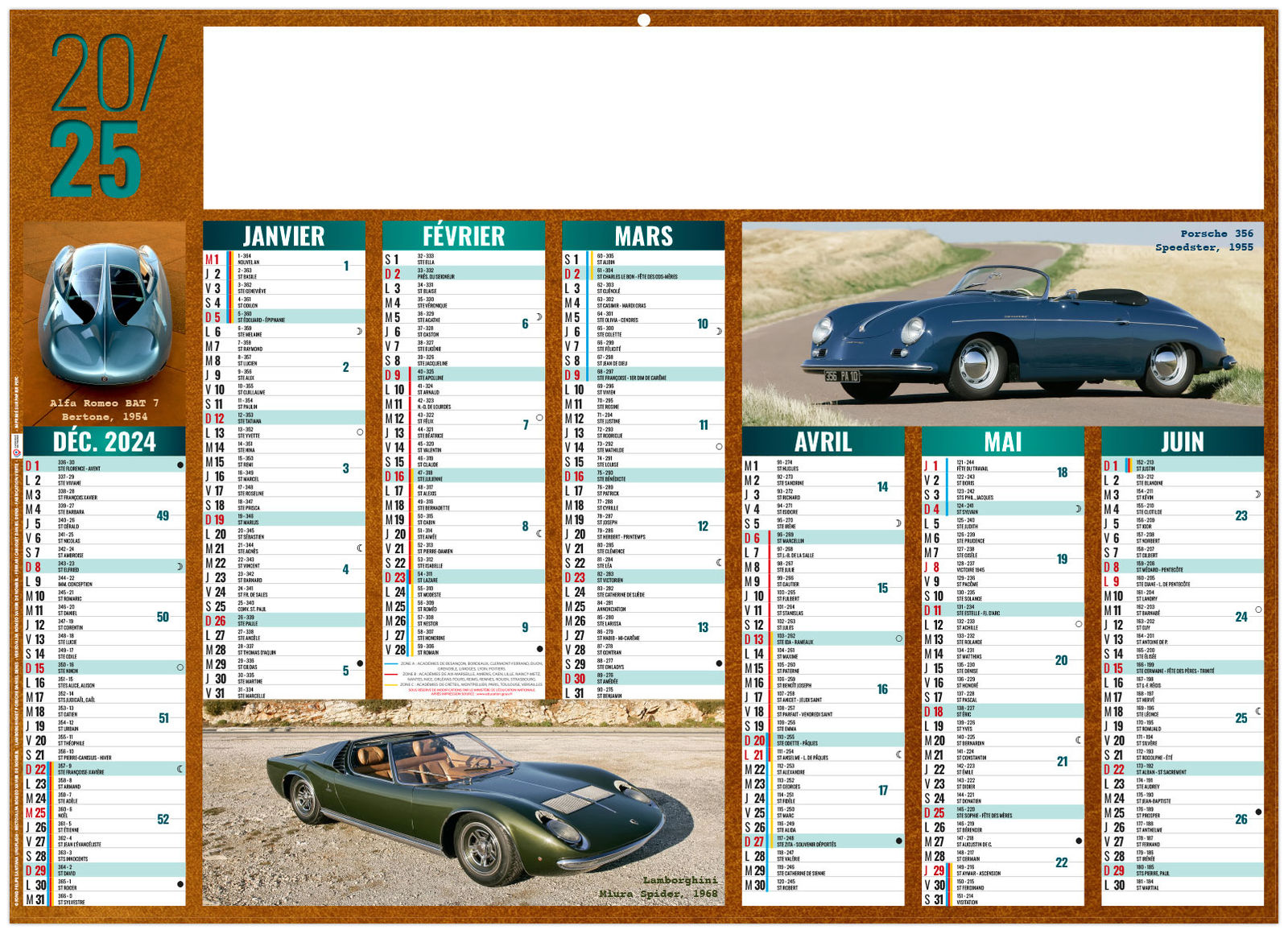Click week number 10 in Mars

coord(703,324)
